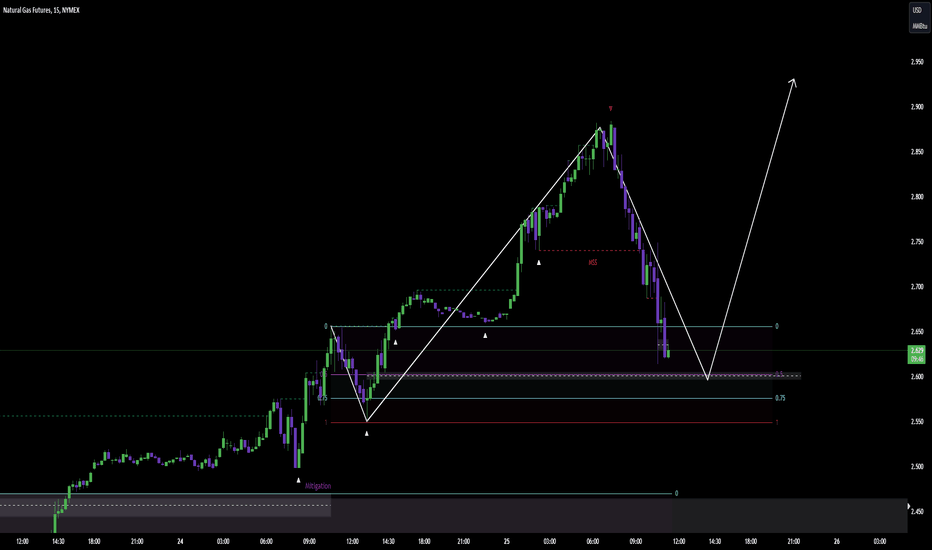Click the red triangle marker above the peak
This screenshot has width=932, height=550.
point(610,109)
